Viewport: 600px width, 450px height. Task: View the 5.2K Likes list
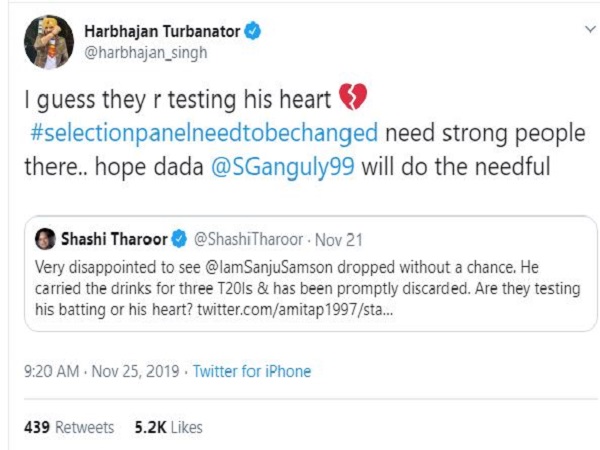(x=168, y=427)
